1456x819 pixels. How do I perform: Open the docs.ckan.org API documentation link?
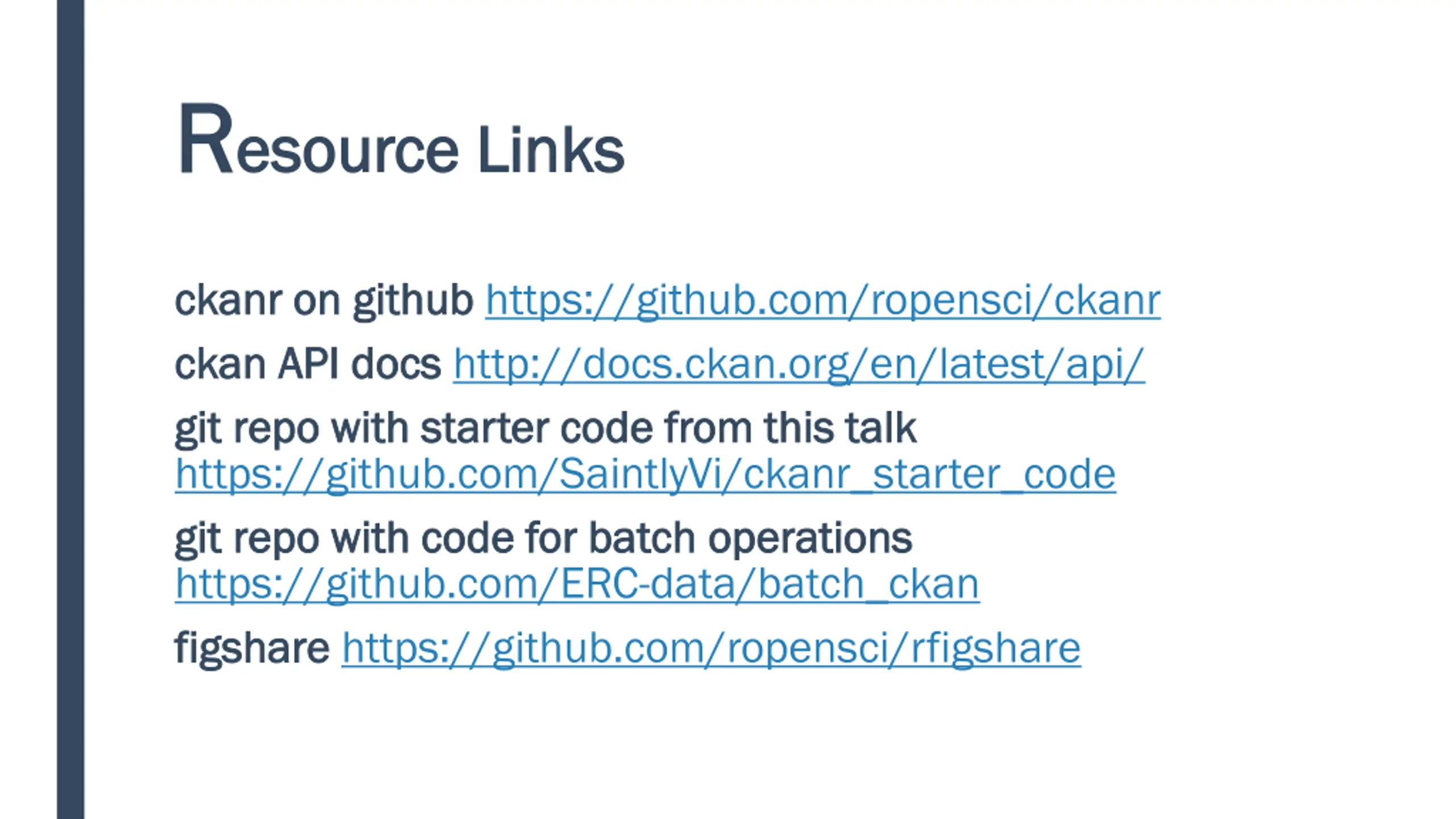point(799,364)
